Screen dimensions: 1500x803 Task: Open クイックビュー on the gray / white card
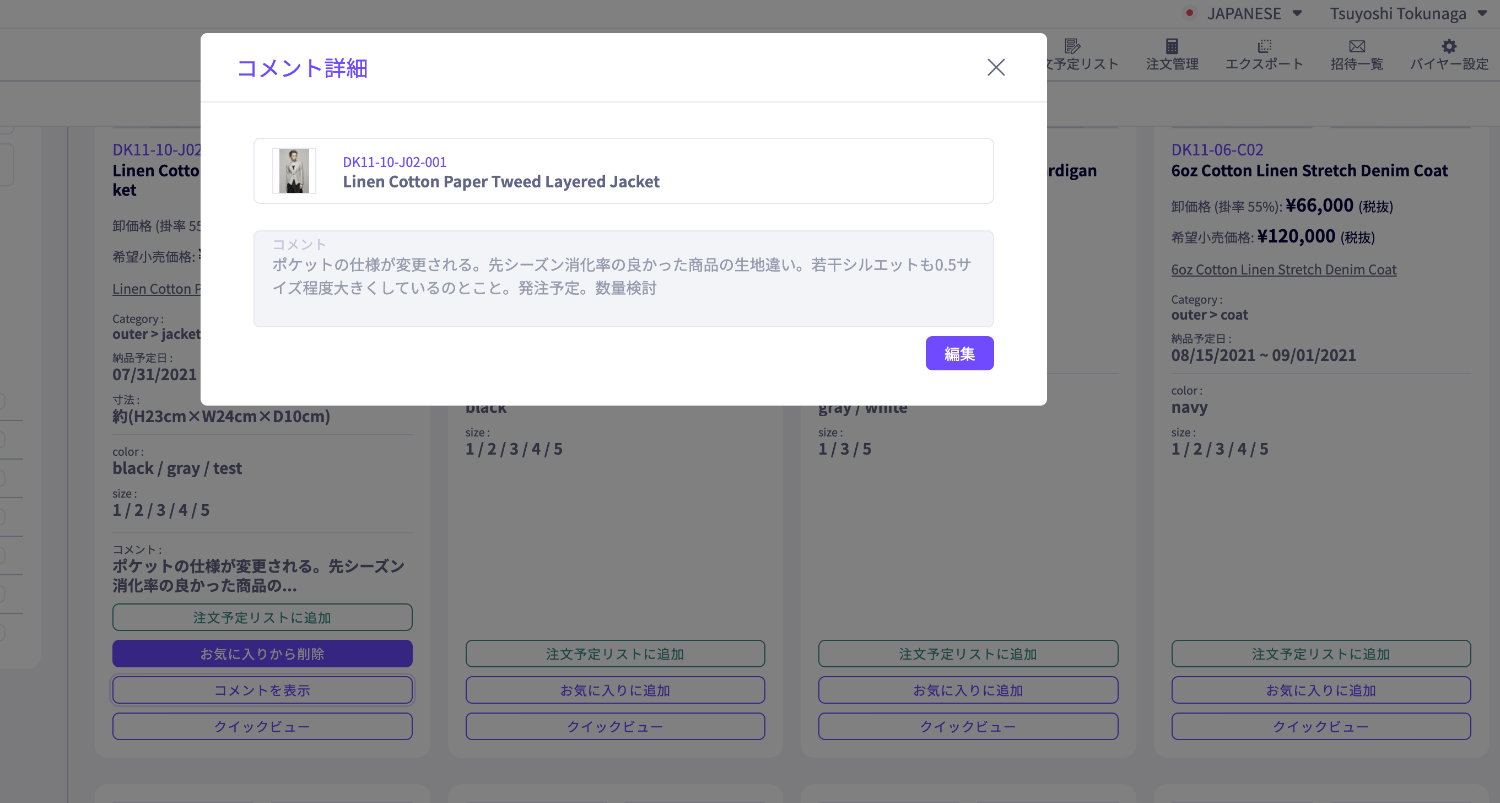968,726
